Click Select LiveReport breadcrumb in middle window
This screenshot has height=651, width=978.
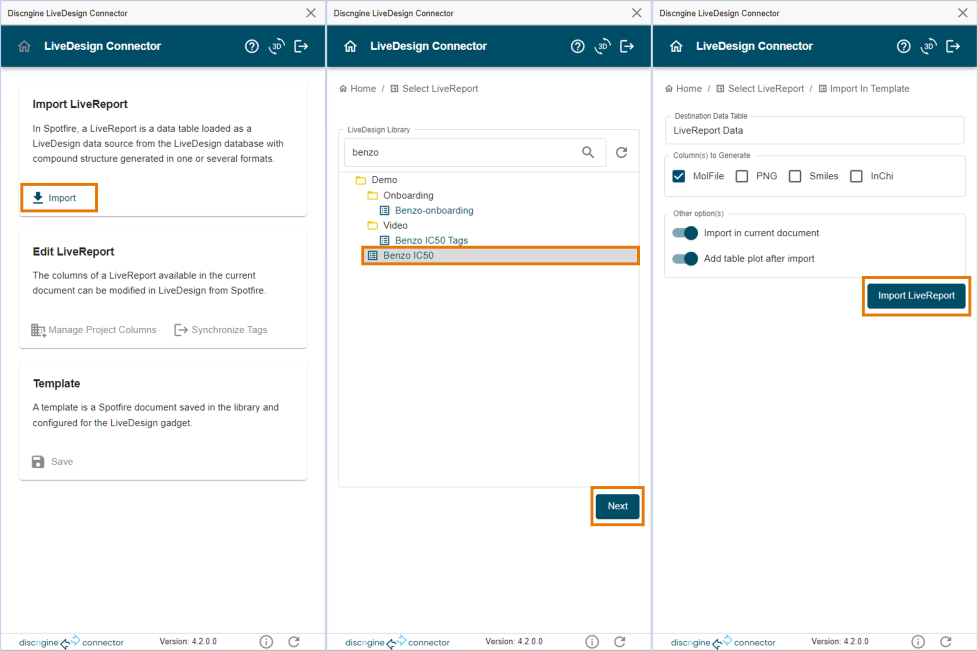434,89
